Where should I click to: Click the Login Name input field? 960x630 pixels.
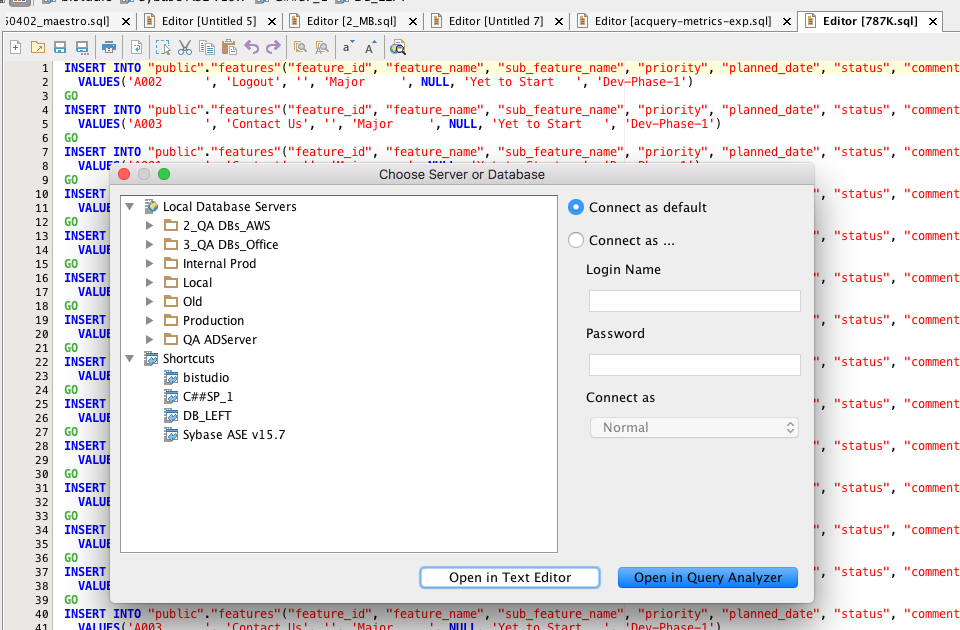coord(694,301)
